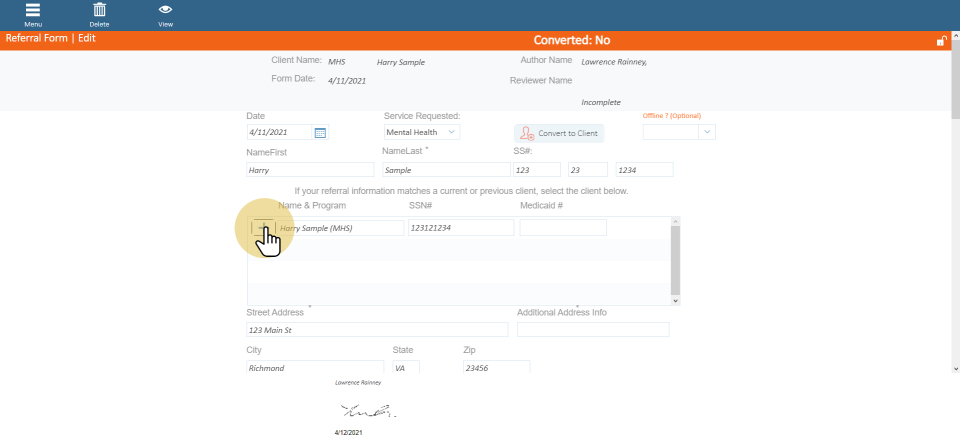The width and height of the screenshot is (960, 442).
Task: Click the NameFirst field containing Harry
Action: (309, 170)
